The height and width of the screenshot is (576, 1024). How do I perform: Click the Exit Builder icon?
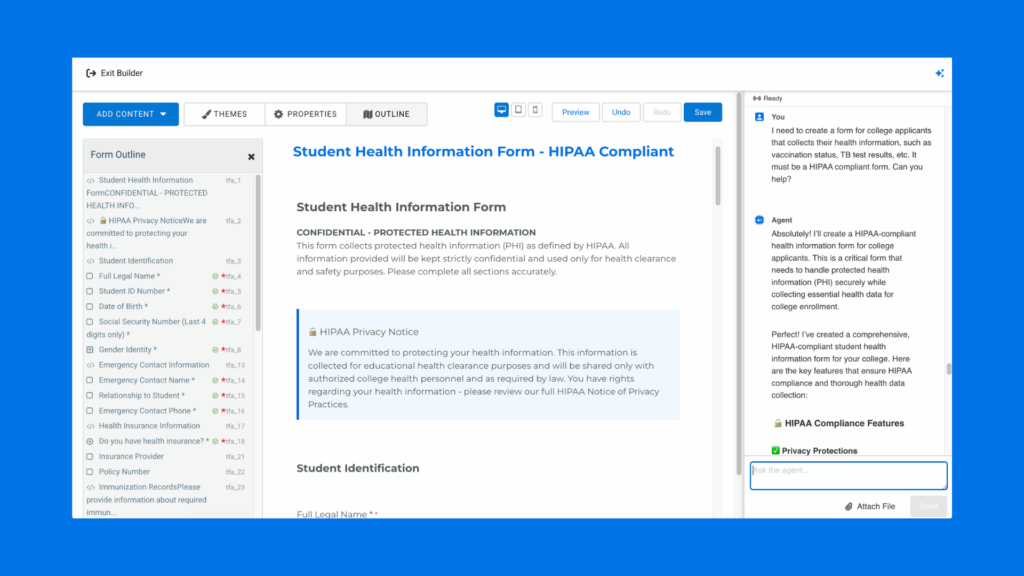coord(91,73)
